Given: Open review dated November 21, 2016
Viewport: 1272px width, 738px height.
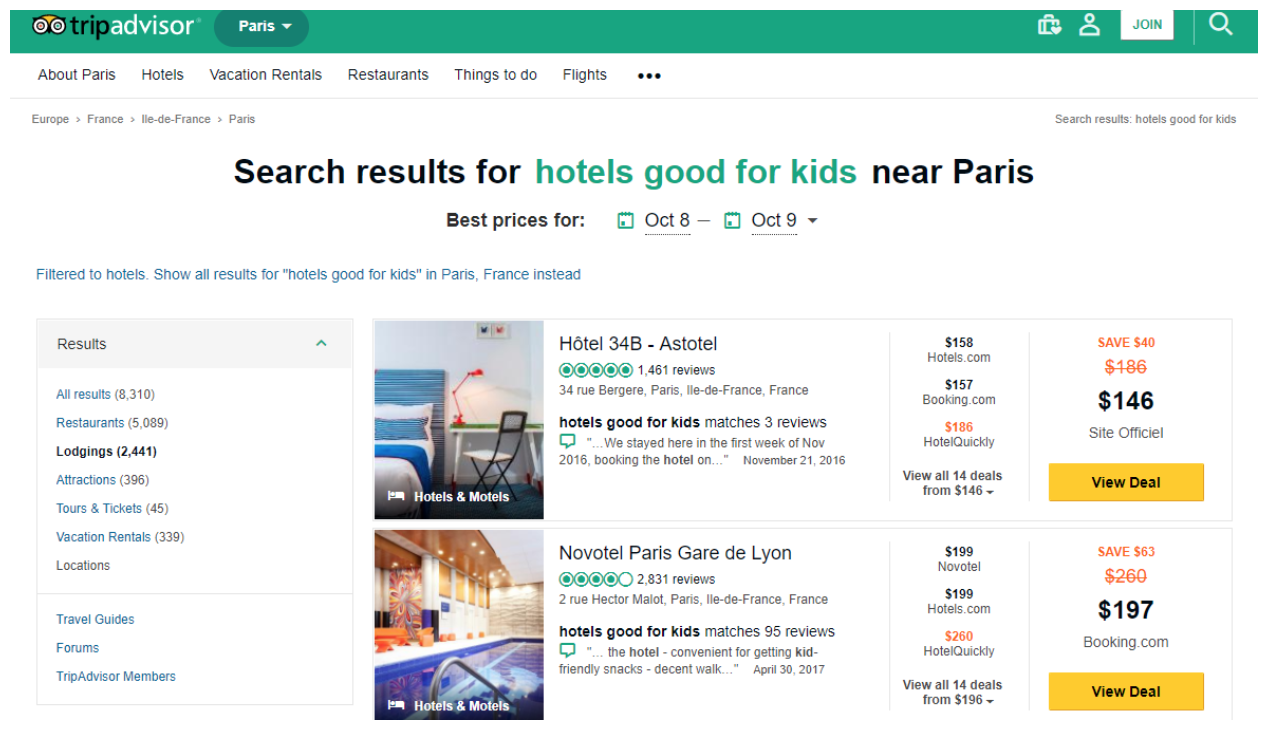Looking at the screenshot, I should click(794, 461).
